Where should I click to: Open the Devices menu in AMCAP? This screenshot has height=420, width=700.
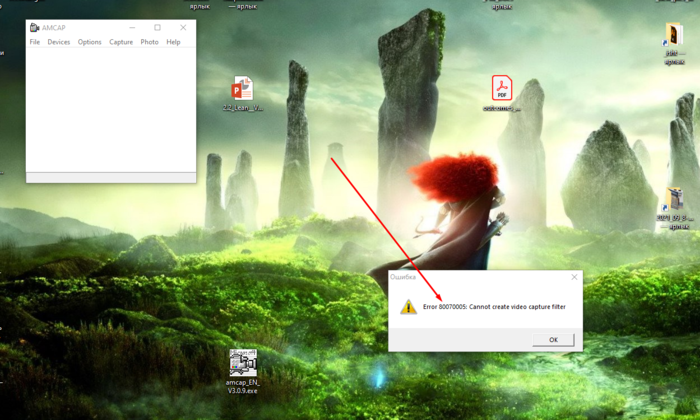58,42
